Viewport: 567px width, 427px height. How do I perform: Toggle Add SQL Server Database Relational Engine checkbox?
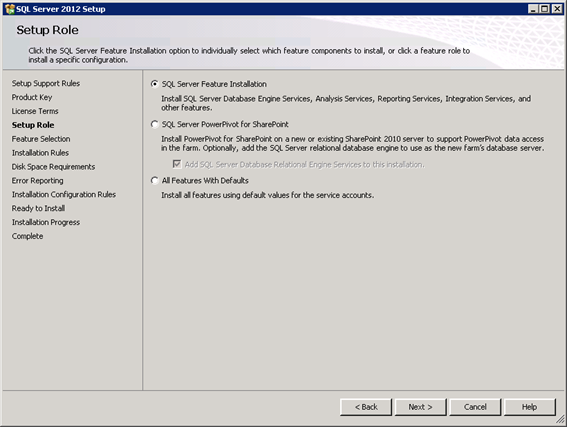(177, 165)
